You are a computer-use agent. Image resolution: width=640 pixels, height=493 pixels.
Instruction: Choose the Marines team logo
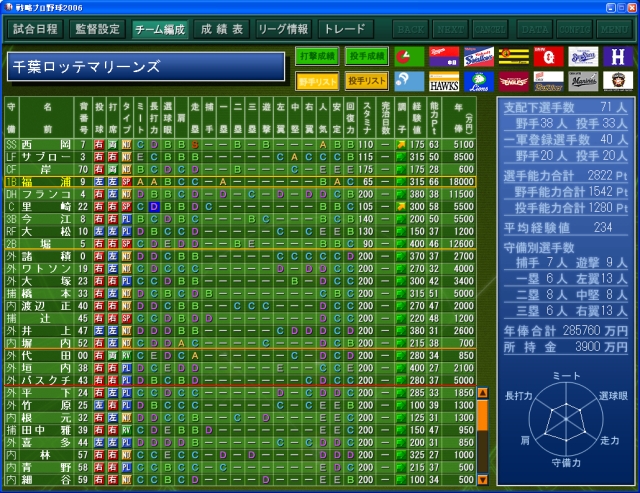click(x=583, y=81)
